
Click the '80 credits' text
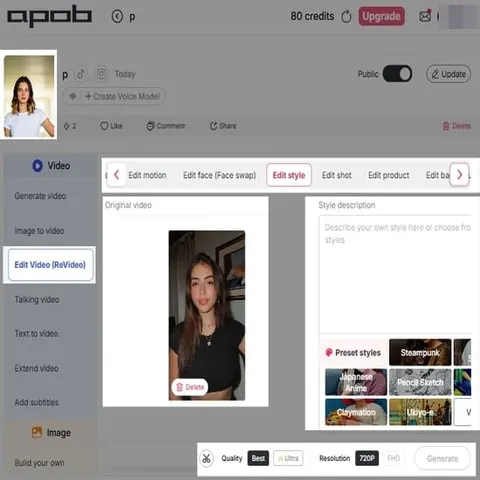312,16
